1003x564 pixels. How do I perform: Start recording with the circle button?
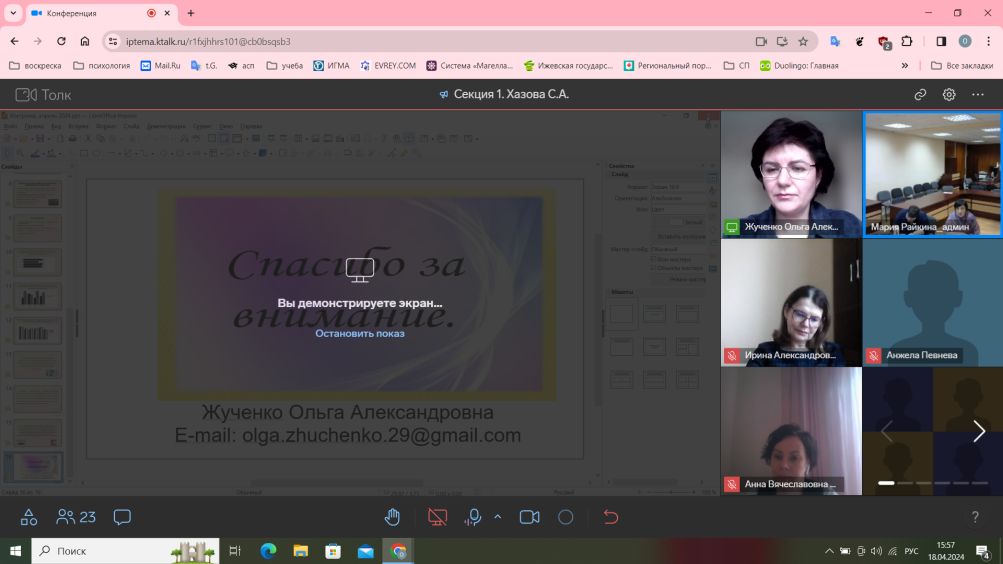pos(565,517)
